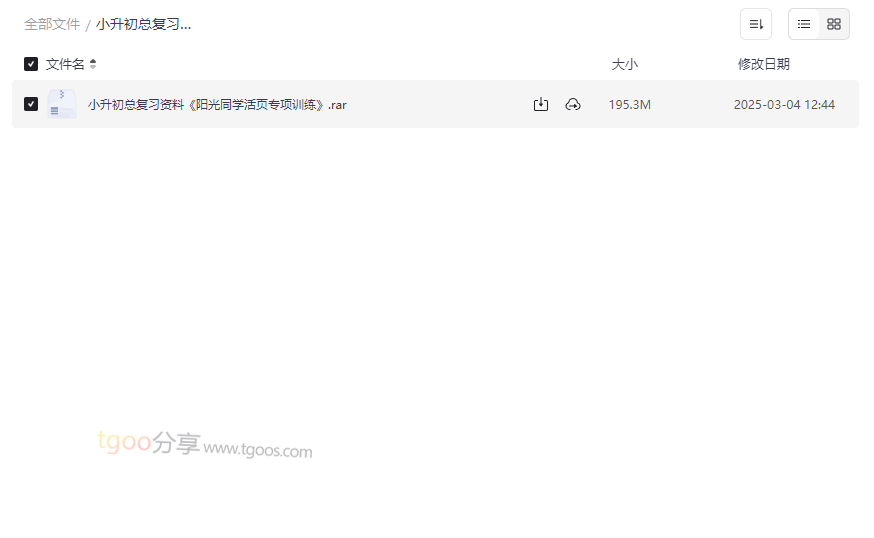Click the 2025-03-04 12:44 date cell

tap(784, 105)
